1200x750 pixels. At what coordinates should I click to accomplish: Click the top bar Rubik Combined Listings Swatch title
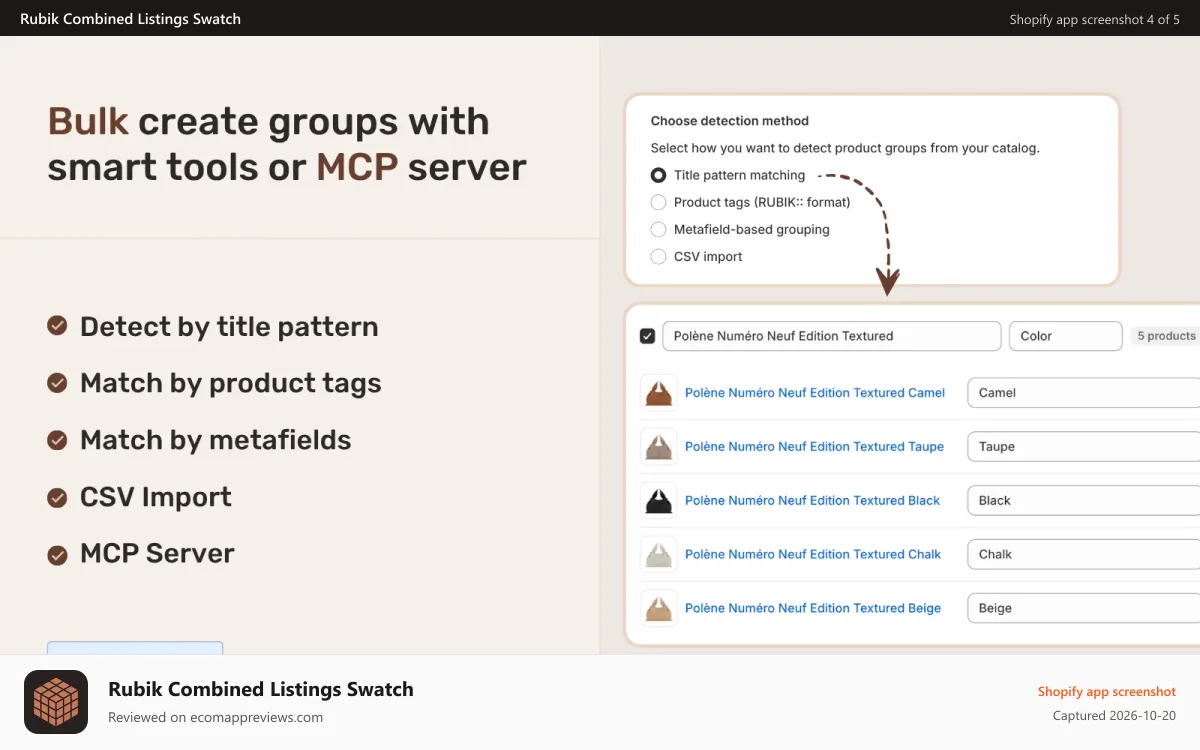click(x=130, y=19)
